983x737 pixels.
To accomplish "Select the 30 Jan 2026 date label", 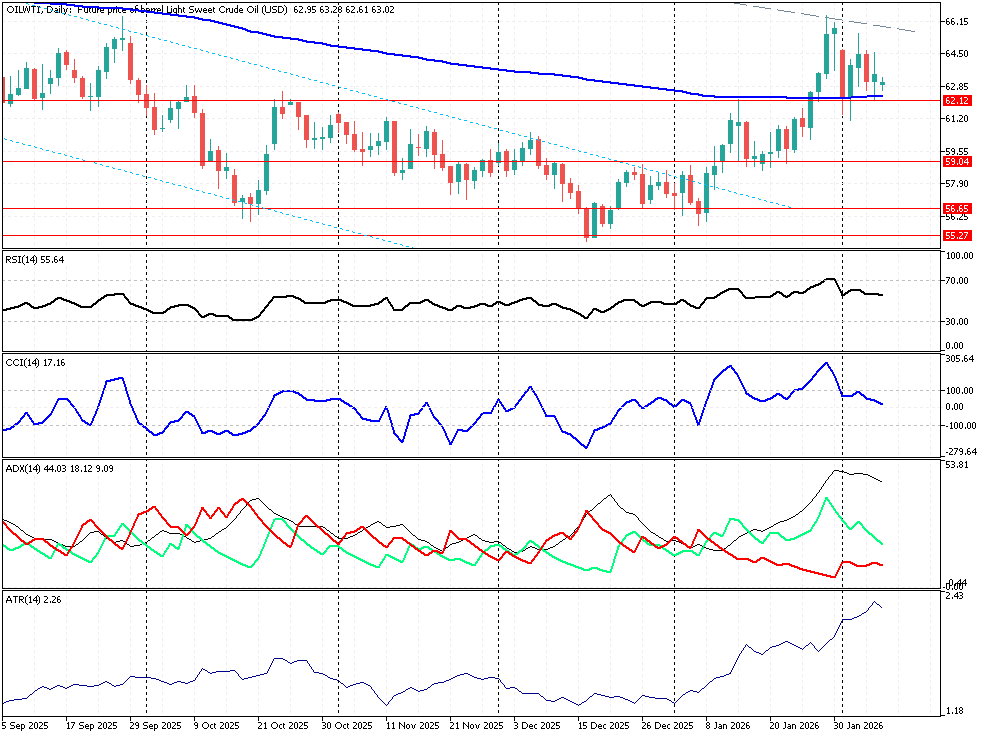I will [859, 725].
